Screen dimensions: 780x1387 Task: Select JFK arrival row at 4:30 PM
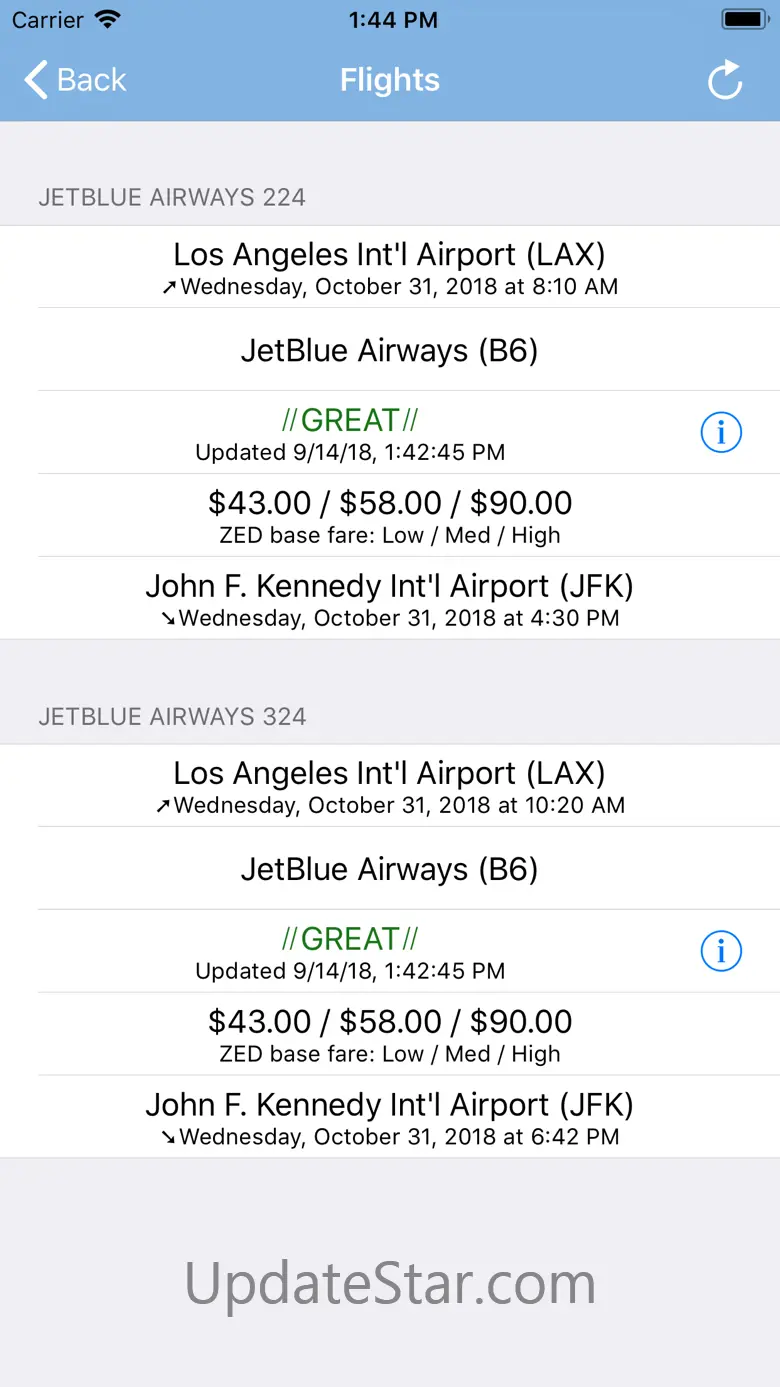coord(390,599)
